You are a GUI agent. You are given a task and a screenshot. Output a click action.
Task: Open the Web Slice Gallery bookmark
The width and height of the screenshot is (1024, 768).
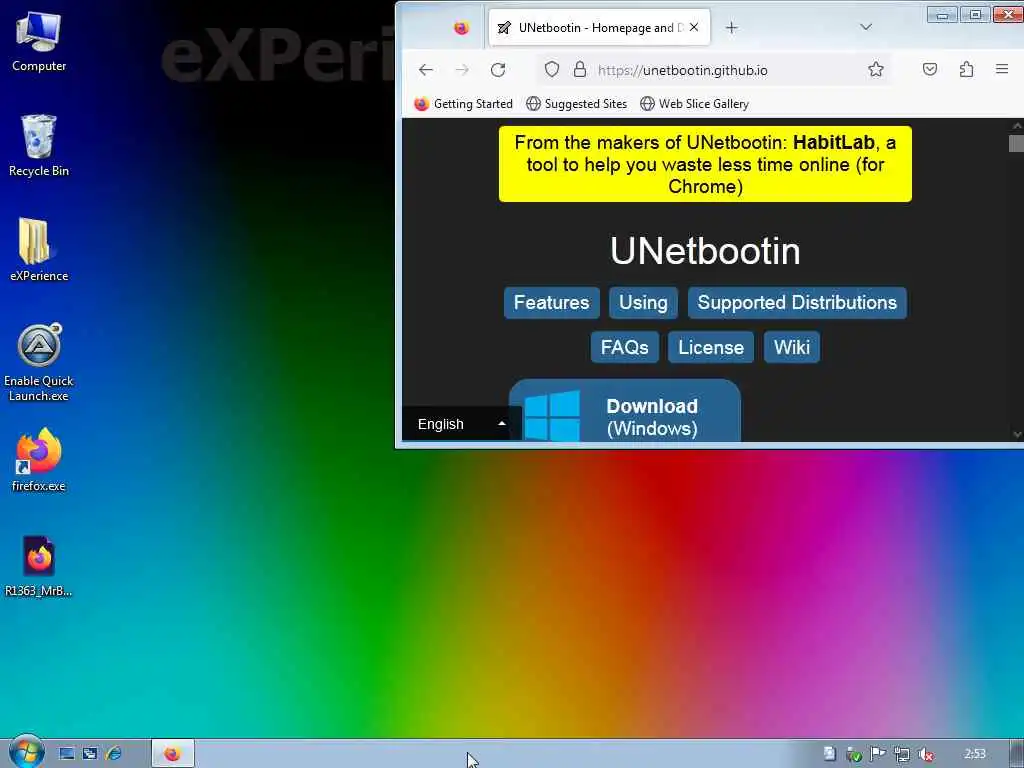pyautogui.click(x=694, y=104)
